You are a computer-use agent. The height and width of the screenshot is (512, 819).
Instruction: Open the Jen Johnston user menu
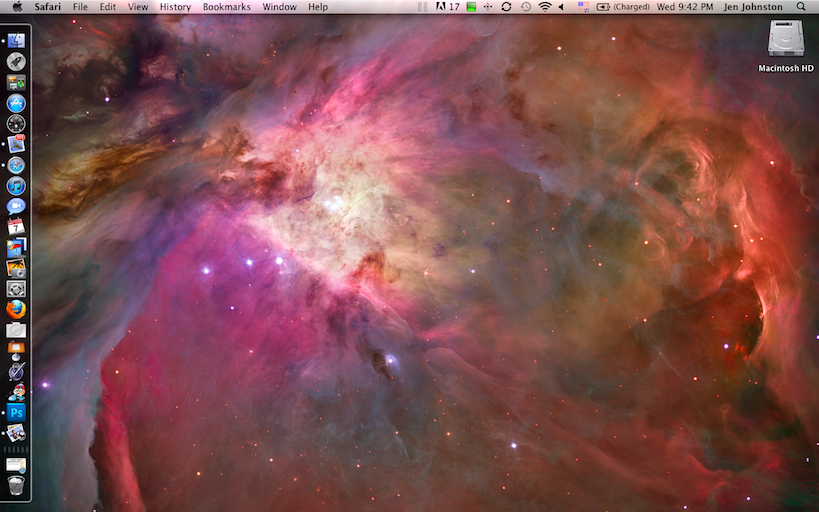point(755,7)
